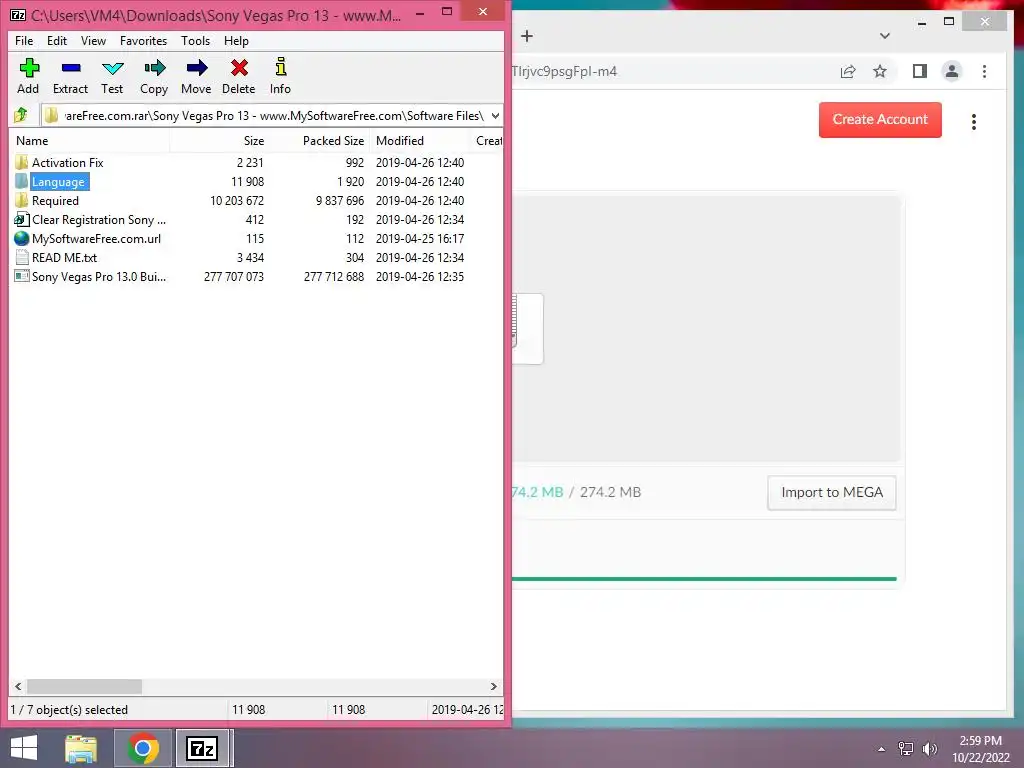The image size is (1024, 768).
Task: Open the Info properties tool
Action: [x=280, y=68]
